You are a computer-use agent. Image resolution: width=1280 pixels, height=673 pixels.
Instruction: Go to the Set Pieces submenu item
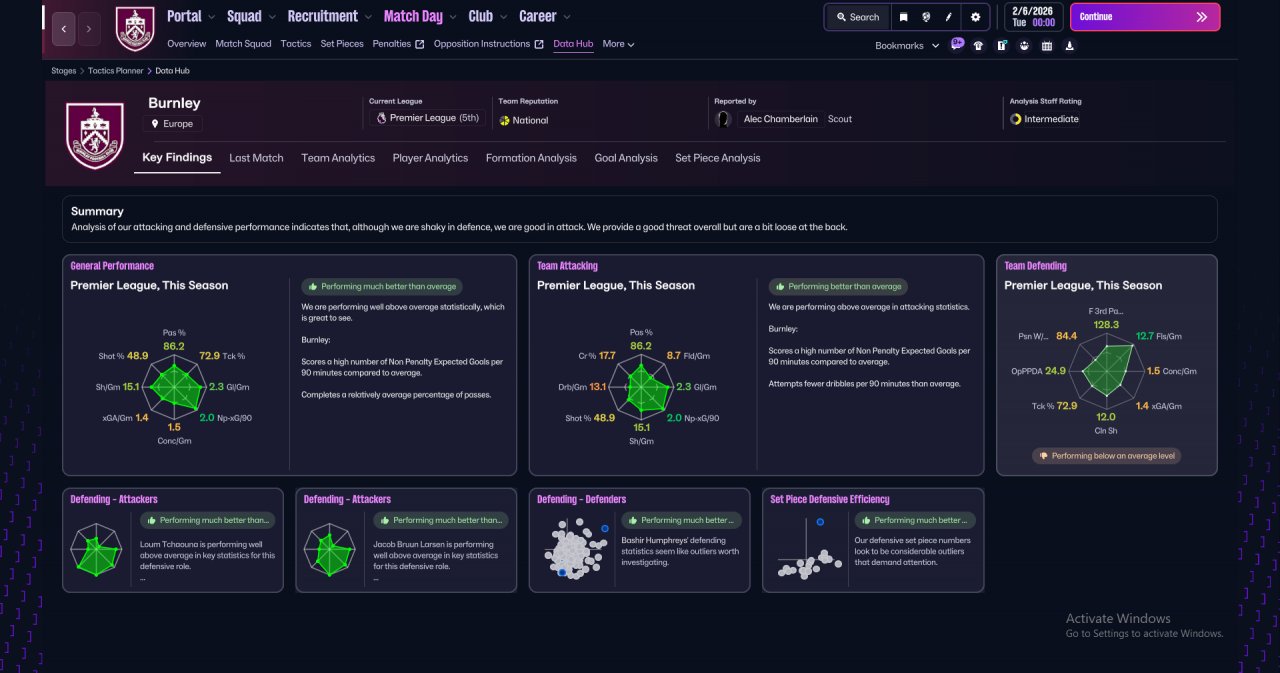click(342, 44)
